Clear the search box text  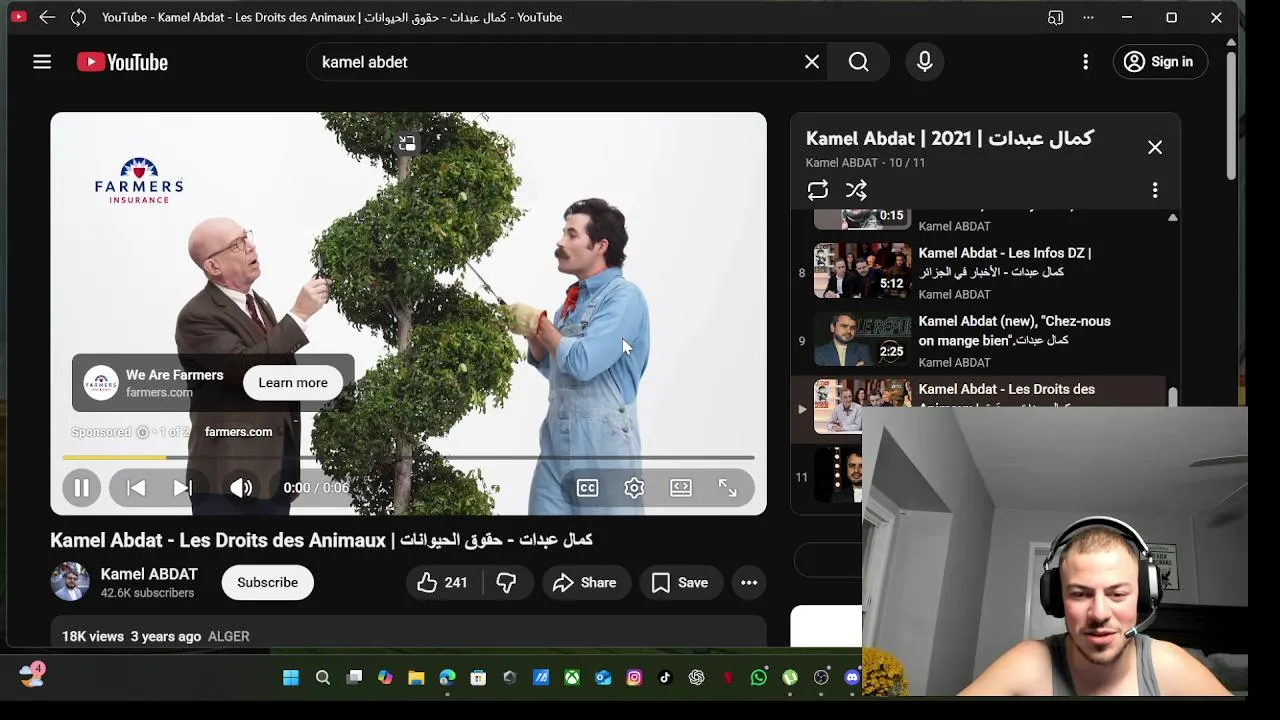[x=812, y=62]
